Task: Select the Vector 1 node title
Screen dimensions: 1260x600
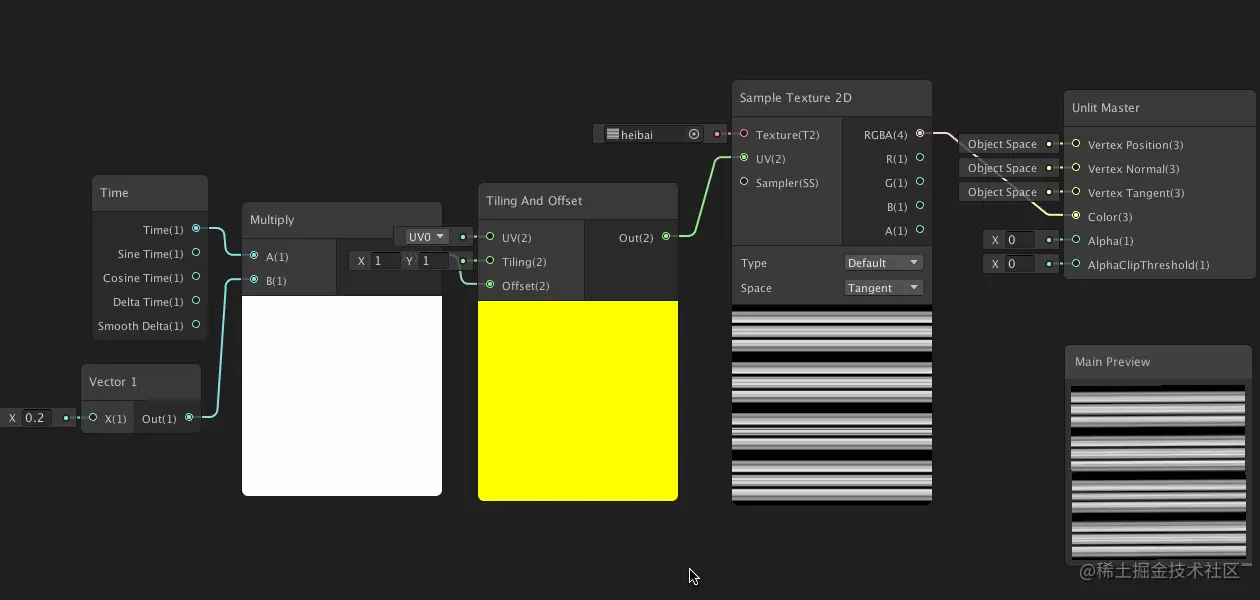Action: (x=113, y=382)
